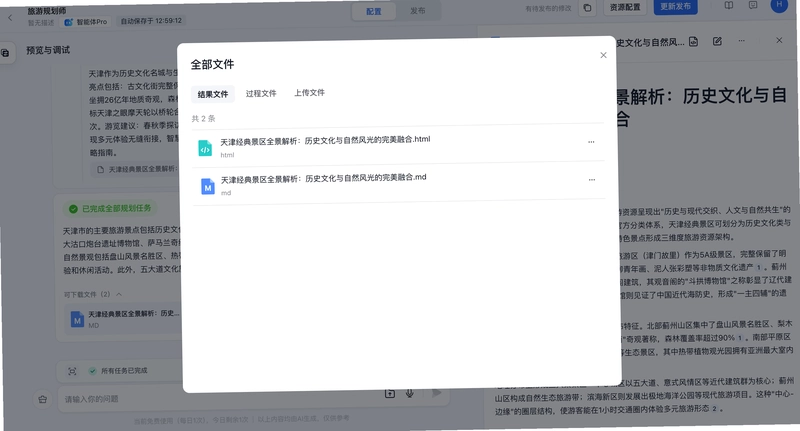Open the feedback message icon in top bar
Image resolution: width=800 pixels, height=431 pixels.
(x=753, y=5)
